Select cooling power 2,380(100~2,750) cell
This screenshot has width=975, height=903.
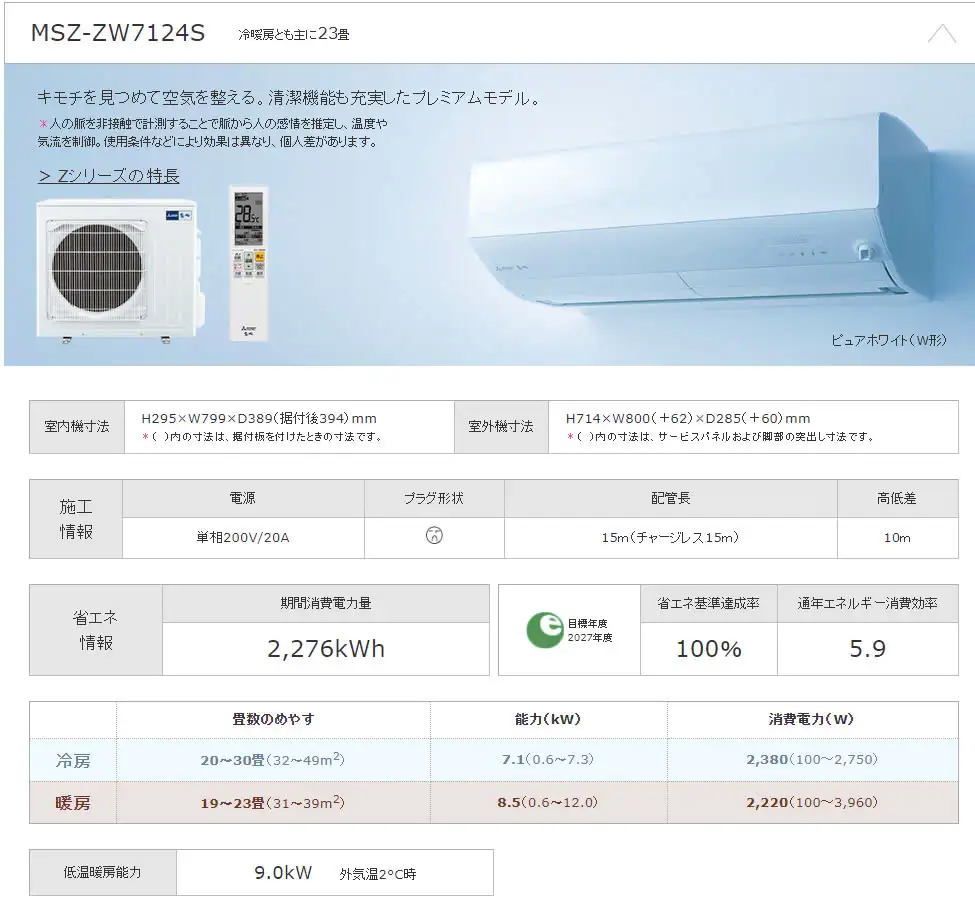click(812, 760)
